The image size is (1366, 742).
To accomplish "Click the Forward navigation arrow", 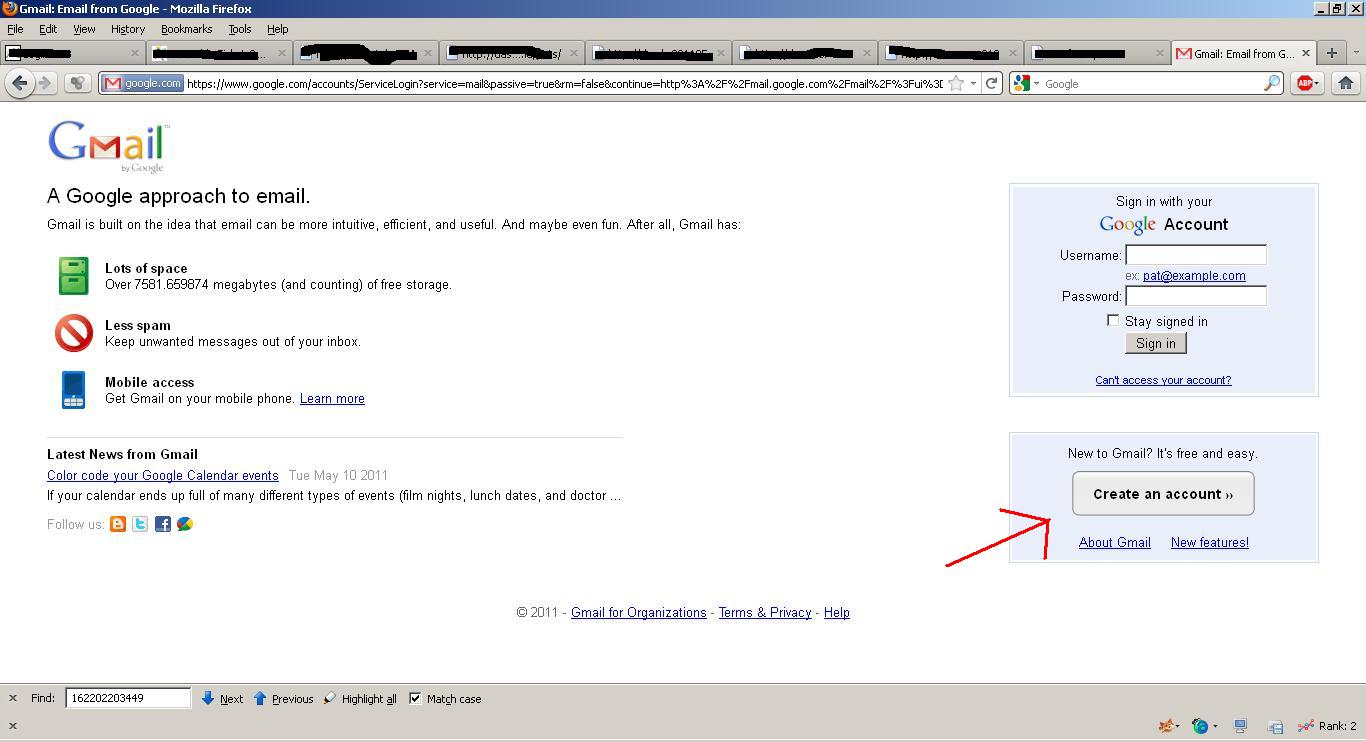I will point(45,83).
